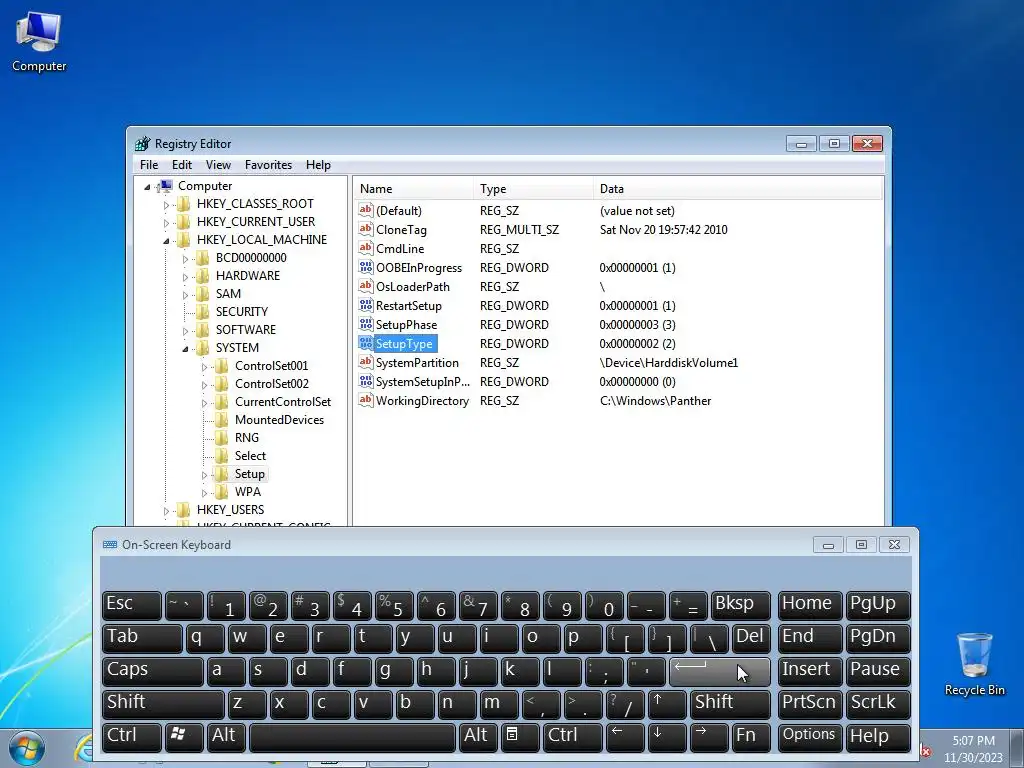Click the CloneTag string value icon
The image size is (1024, 768).
click(366, 229)
